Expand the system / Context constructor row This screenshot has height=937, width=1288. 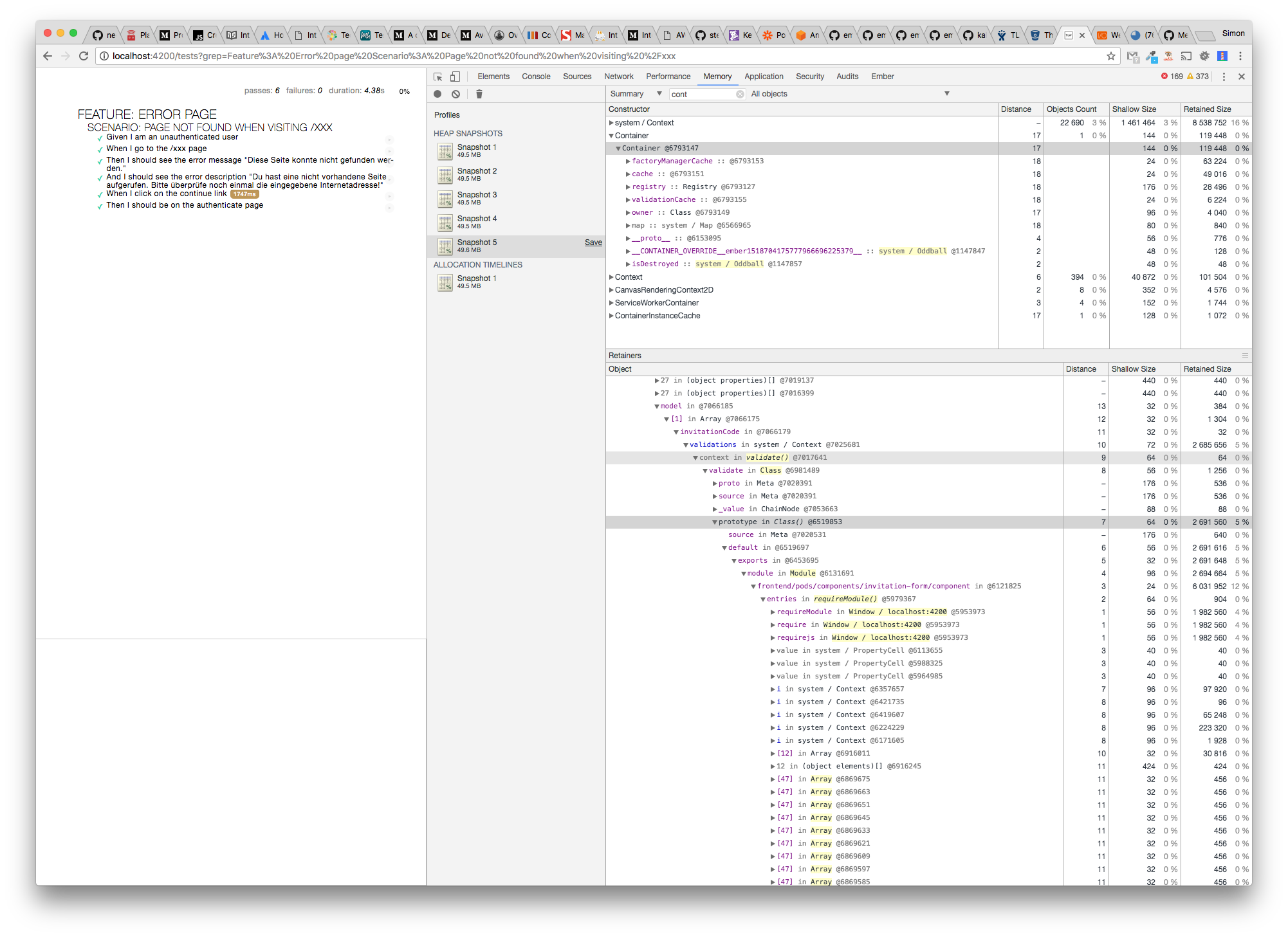click(611, 123)
